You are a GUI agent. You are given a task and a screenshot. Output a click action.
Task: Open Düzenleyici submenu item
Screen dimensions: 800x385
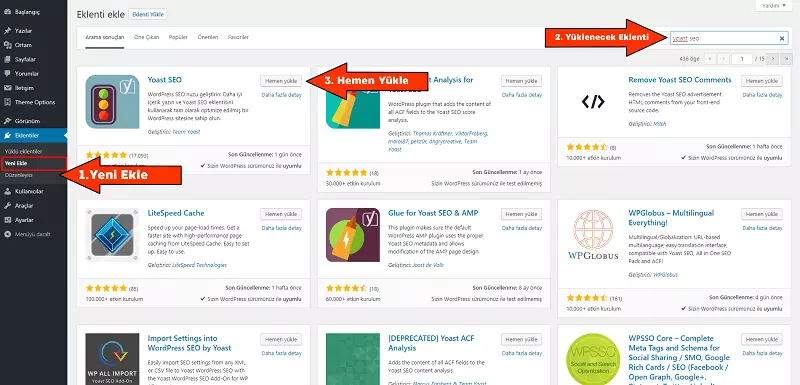coord(19,175)
